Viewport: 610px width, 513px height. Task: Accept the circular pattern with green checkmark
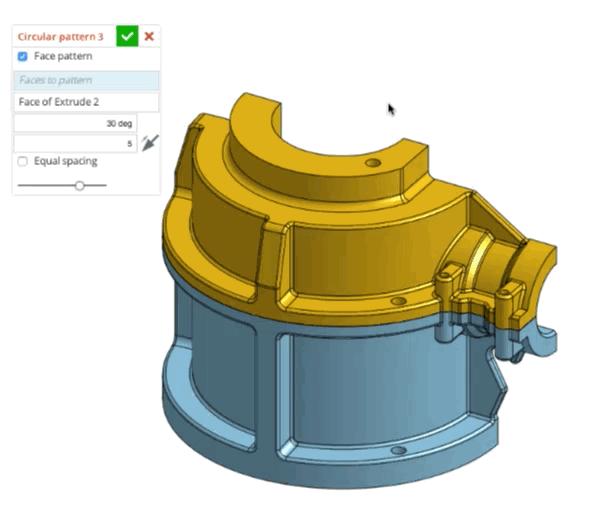click(126, 36)
